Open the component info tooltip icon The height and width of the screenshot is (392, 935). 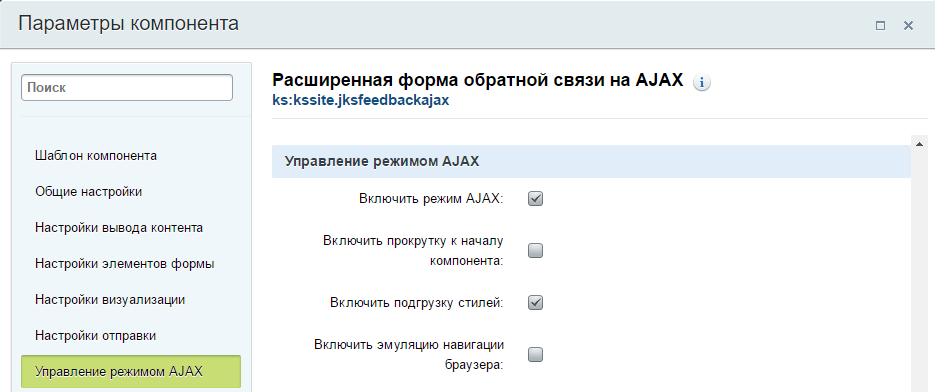point(702,83)
